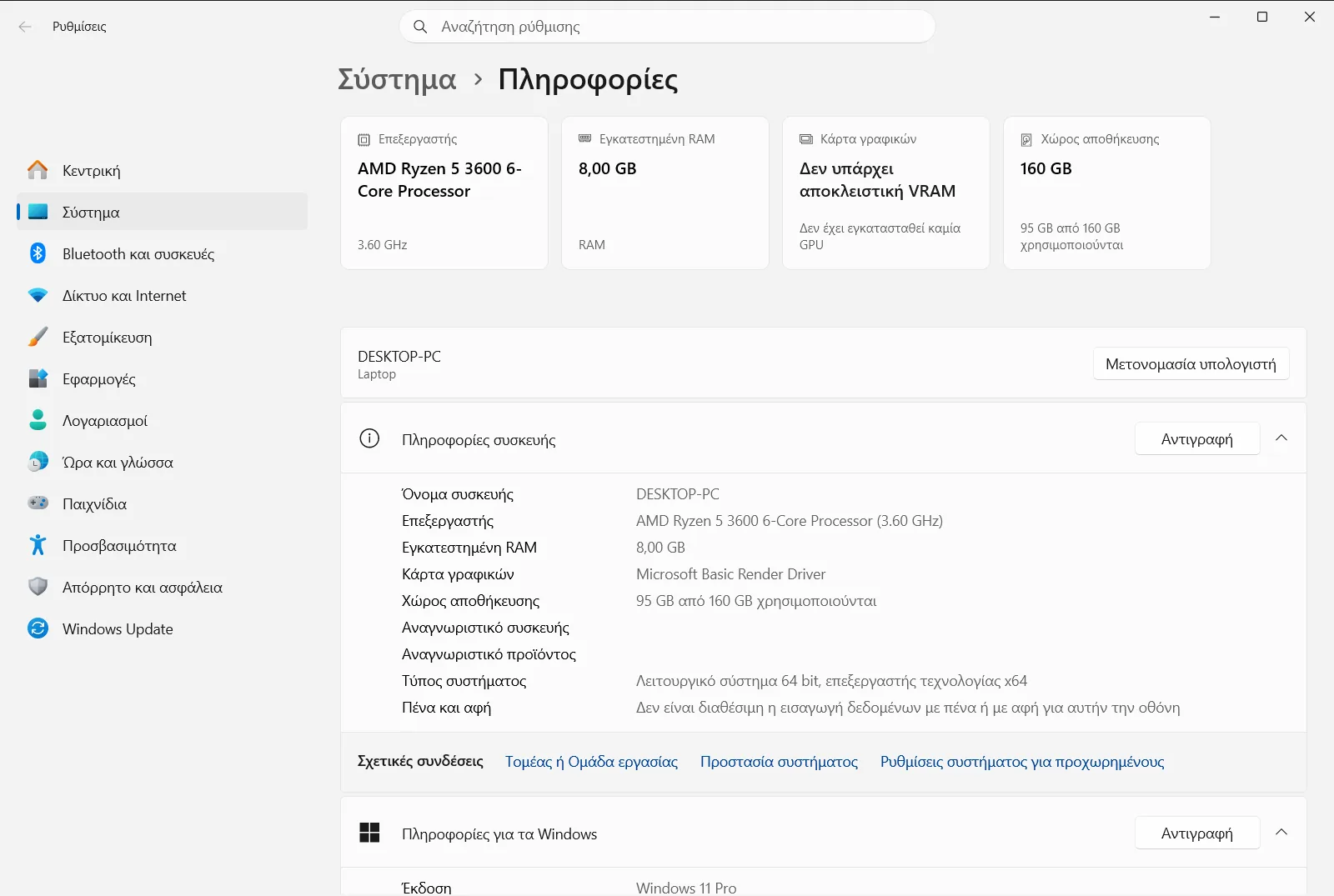Viewport: 1334px width, 896px height.
Task: Click the Εφαρμογές apps icon
Action: coord(38,378)
